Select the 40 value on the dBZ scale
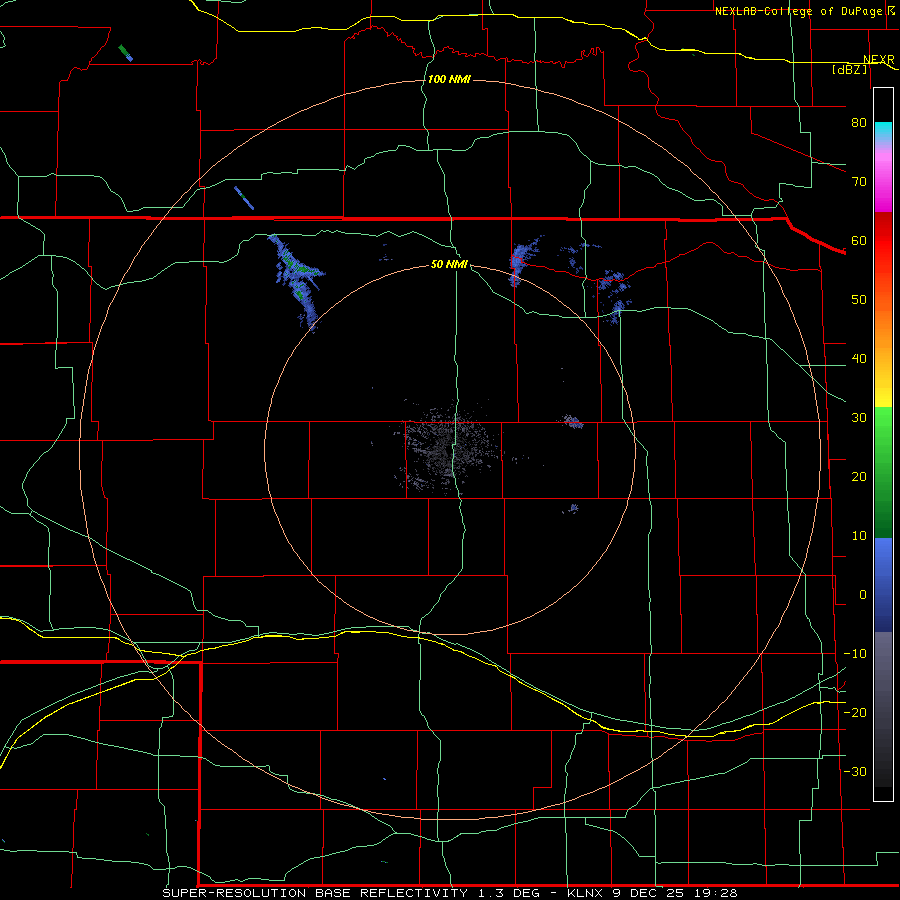 (x=859, y=359)
